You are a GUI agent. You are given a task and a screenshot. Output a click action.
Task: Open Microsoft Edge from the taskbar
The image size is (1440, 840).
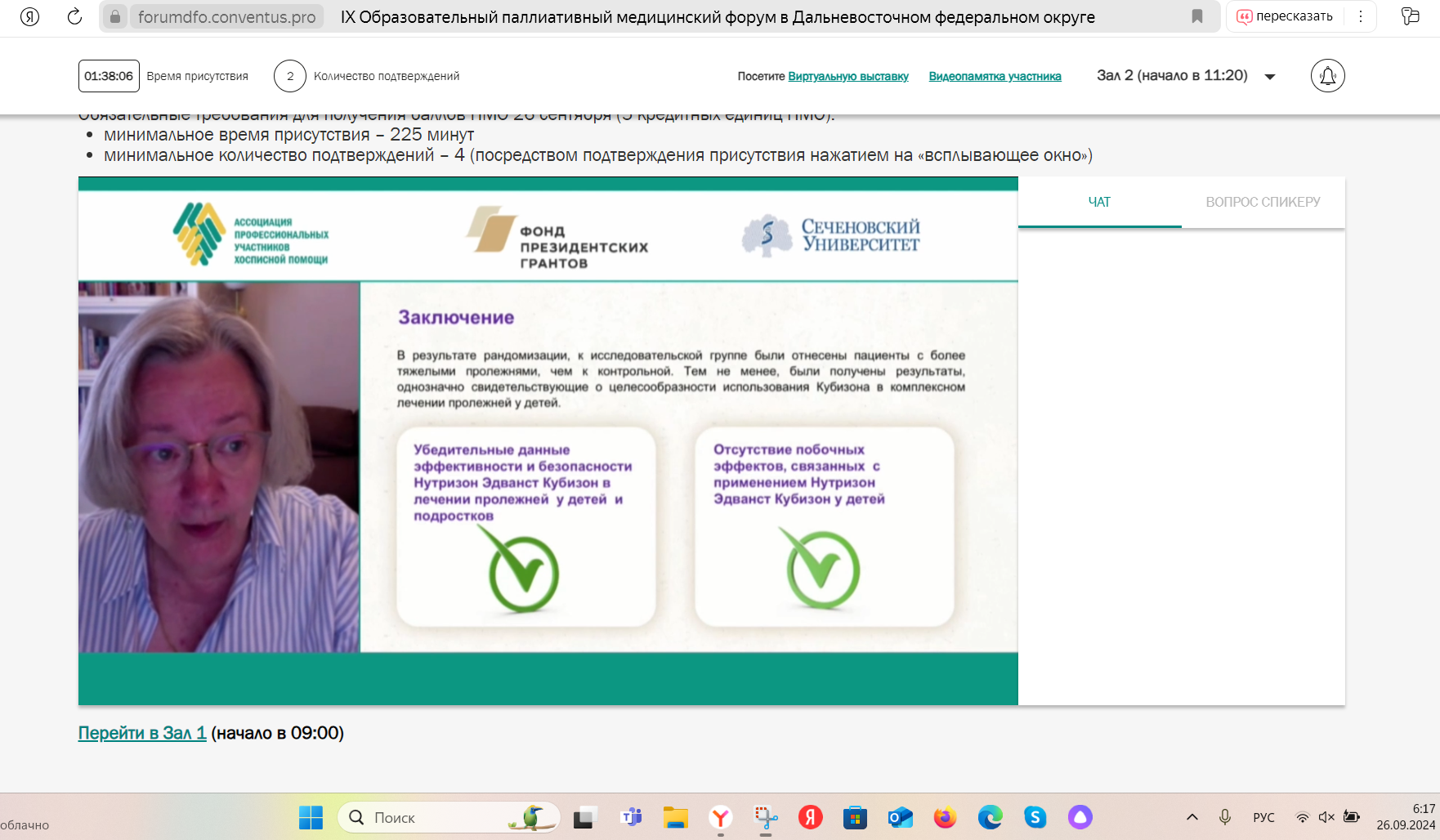tap(990, 817)
